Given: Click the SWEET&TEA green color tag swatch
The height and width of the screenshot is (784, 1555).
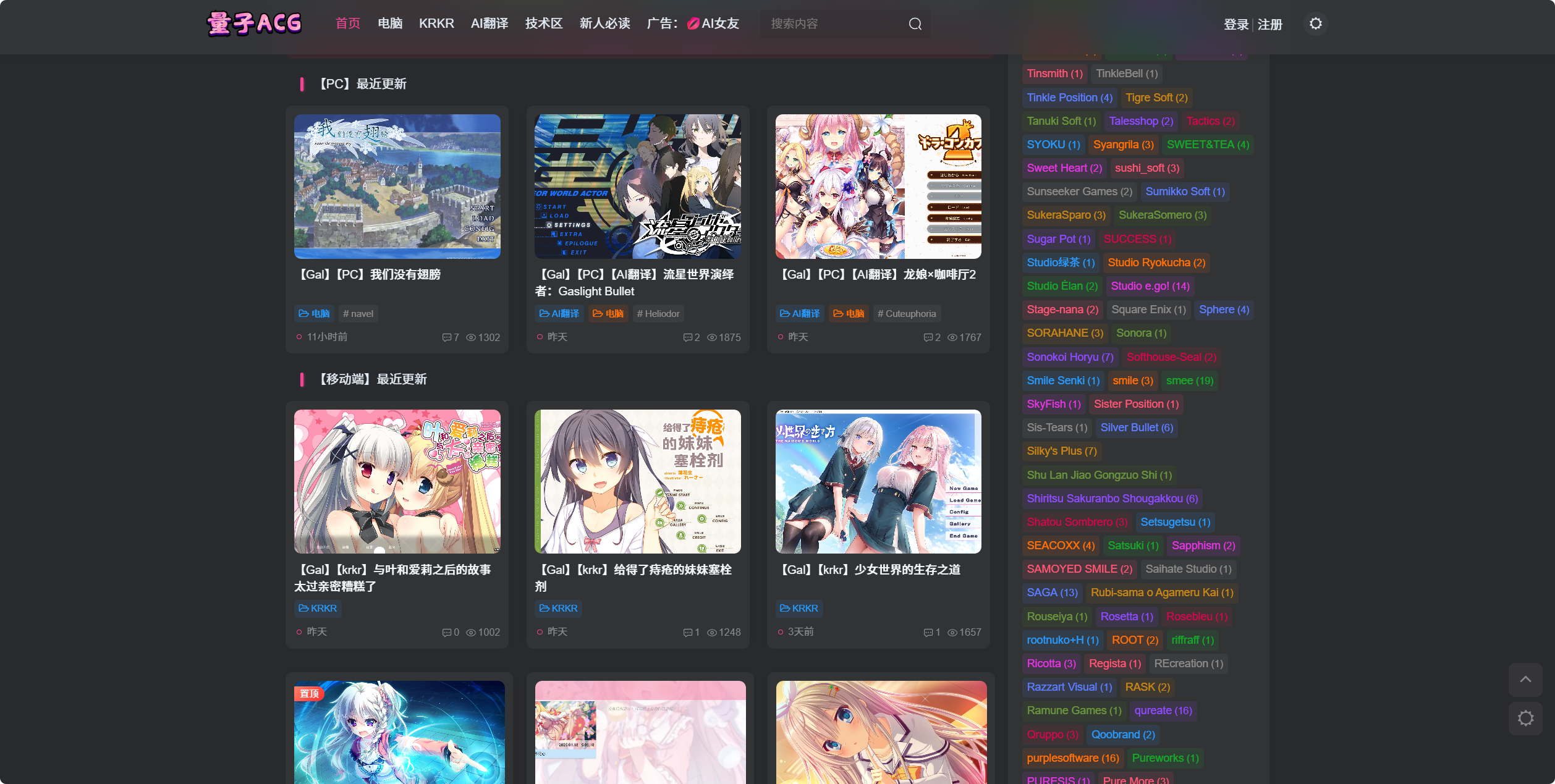Looking at the screenshot, I should tap(1207, 144).
